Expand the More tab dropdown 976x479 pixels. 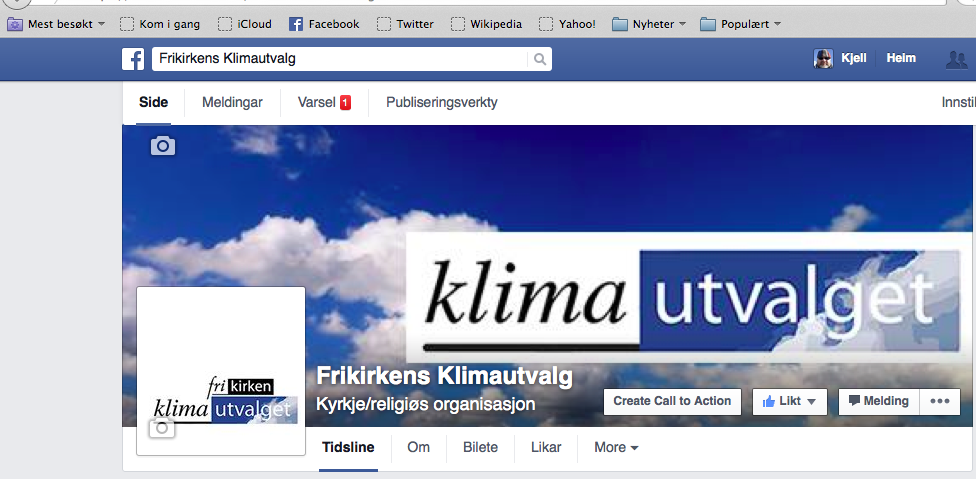tap(616, 447)
